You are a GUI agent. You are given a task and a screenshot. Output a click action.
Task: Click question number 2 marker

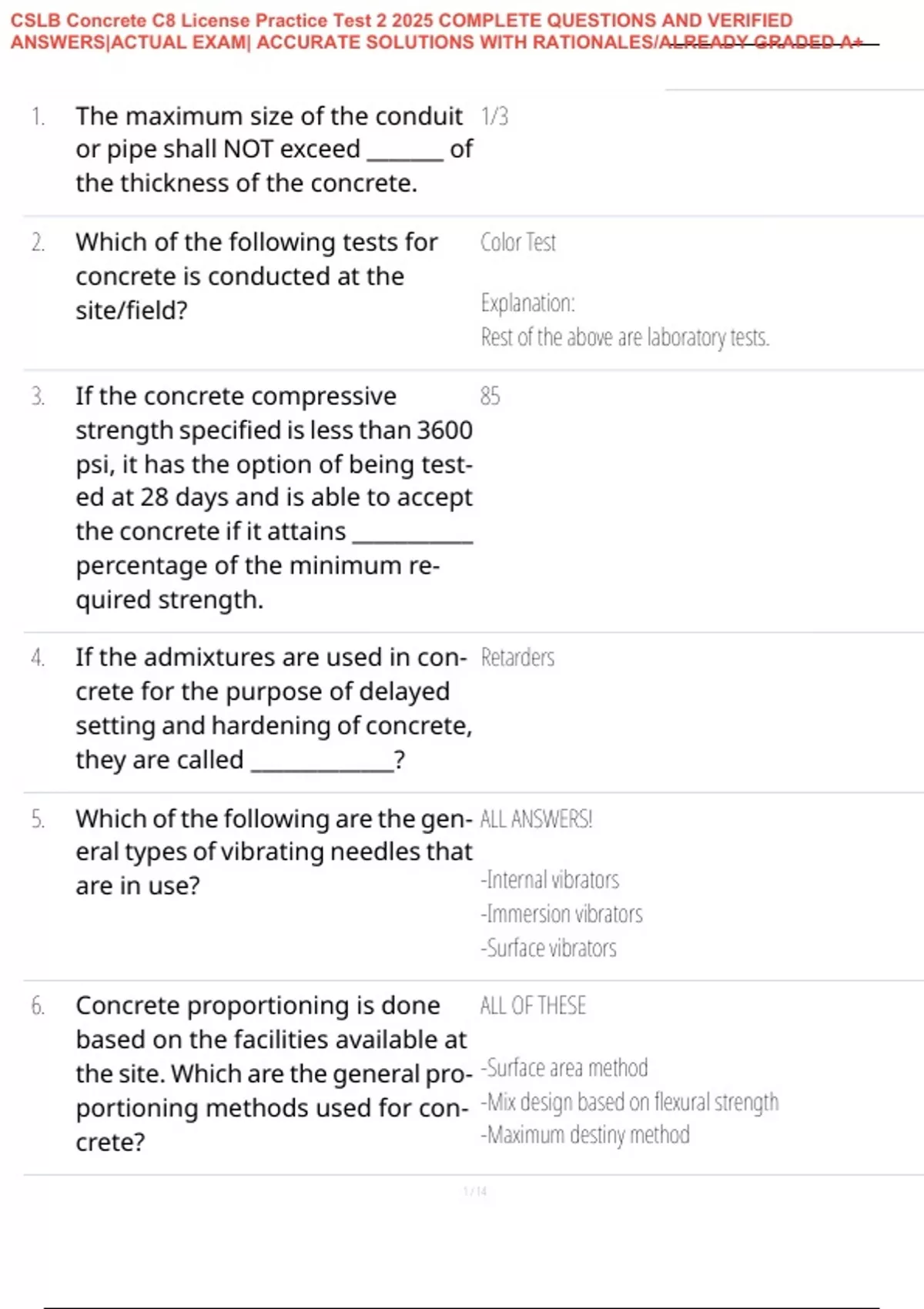point(38,243)
